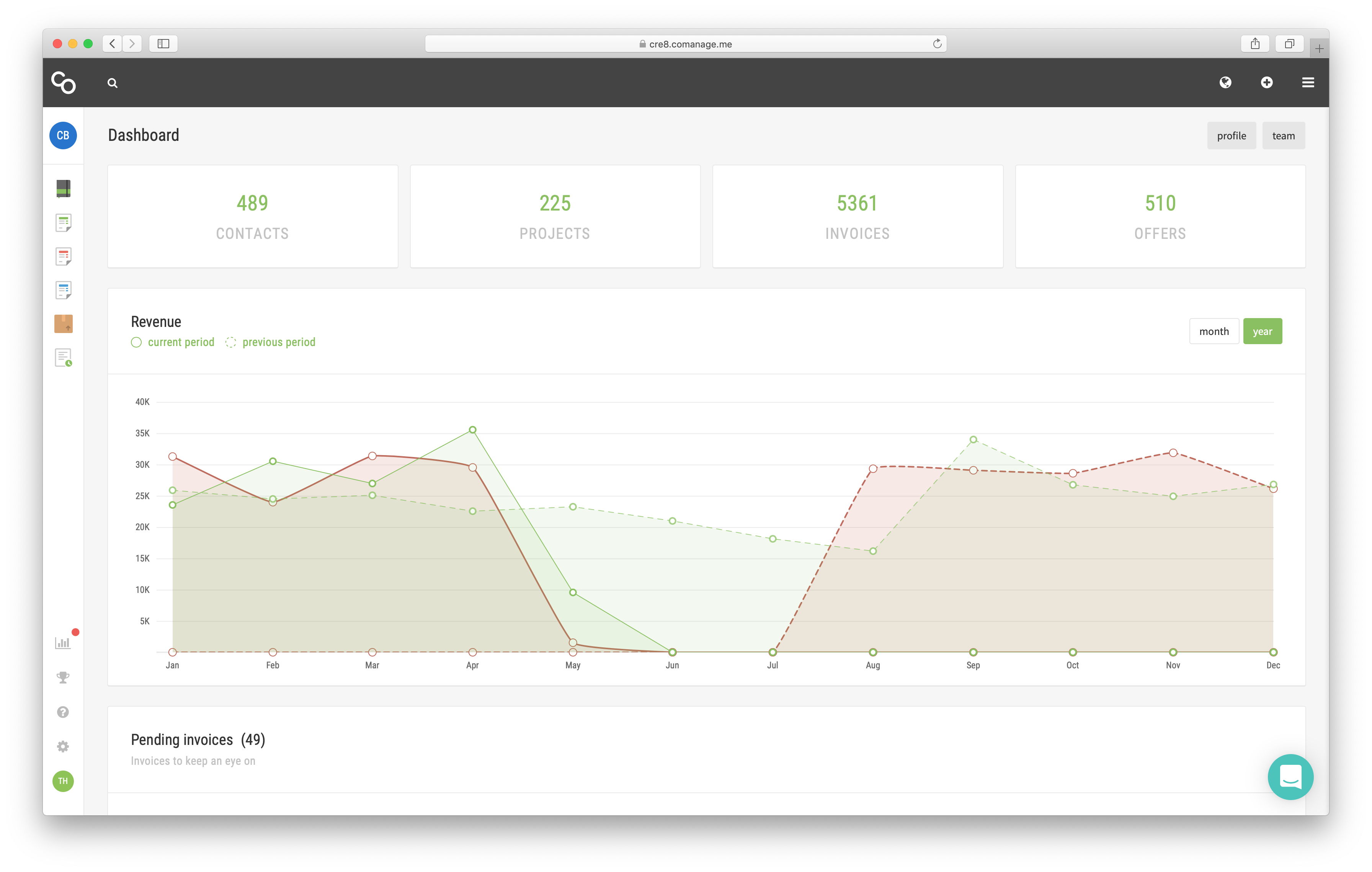Open the notebook icon in sidebar
This screenshot has height=872, width=1372.
[x=63, y=189]
